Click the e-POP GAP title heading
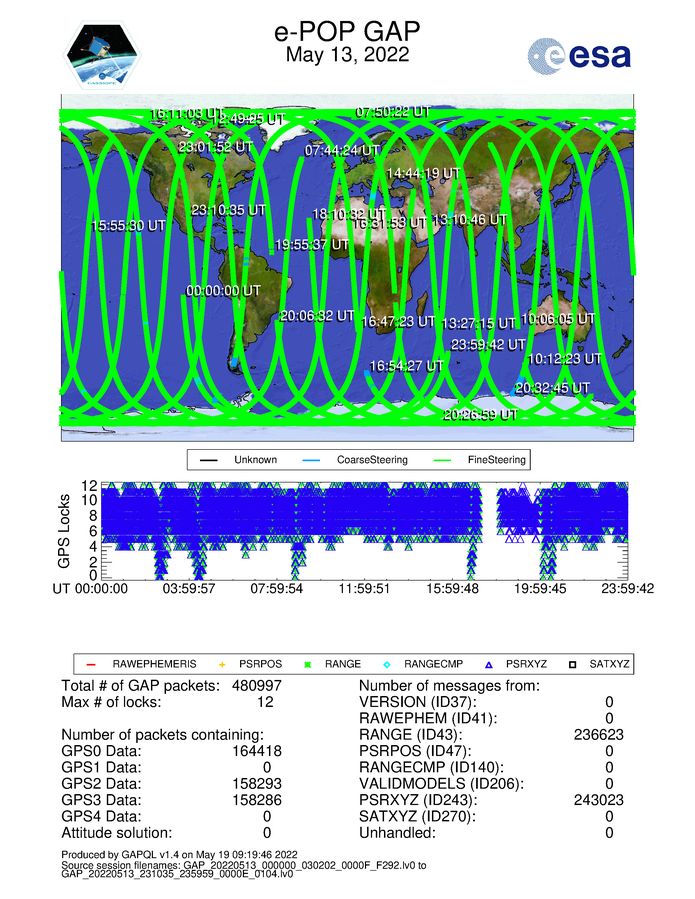This screenshot has width=695, height=899. 347,32
